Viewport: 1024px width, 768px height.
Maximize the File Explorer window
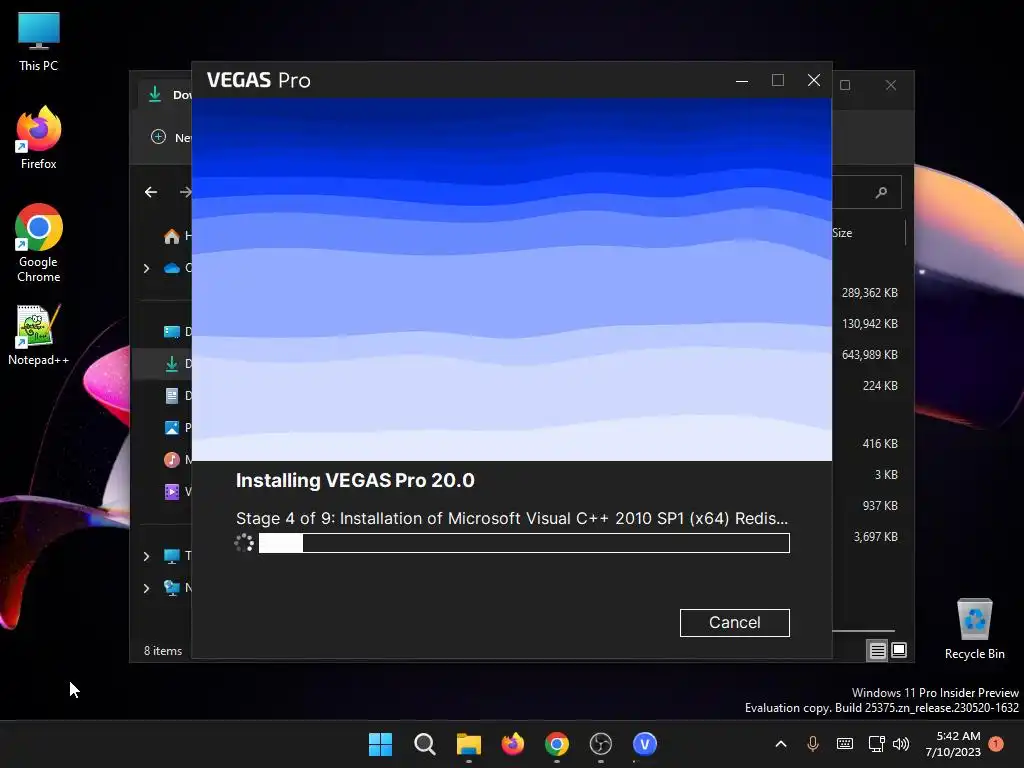point(845,85)
